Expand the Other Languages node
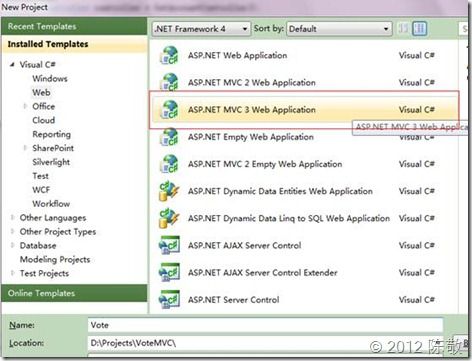This screenshot has height=361, width=472. coord(12,218)
